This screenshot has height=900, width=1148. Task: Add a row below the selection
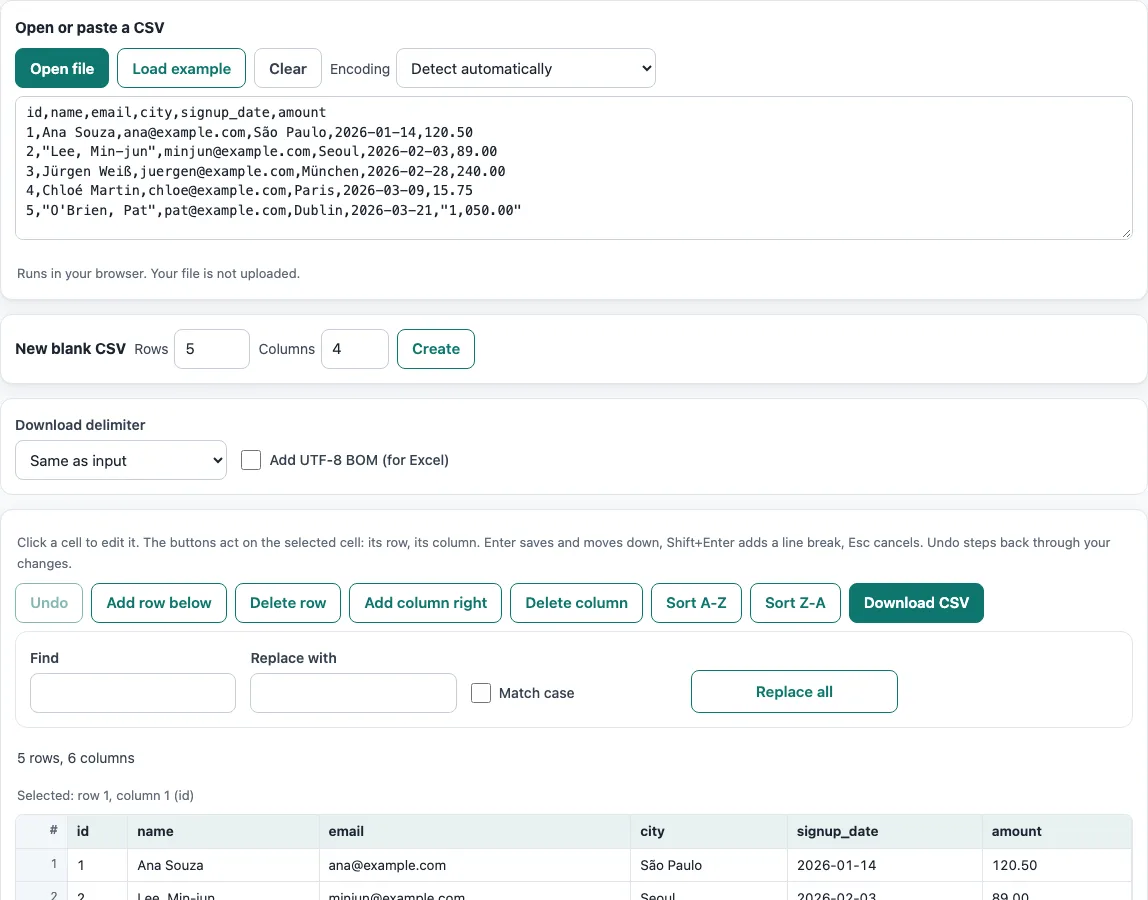coord(159,603)
